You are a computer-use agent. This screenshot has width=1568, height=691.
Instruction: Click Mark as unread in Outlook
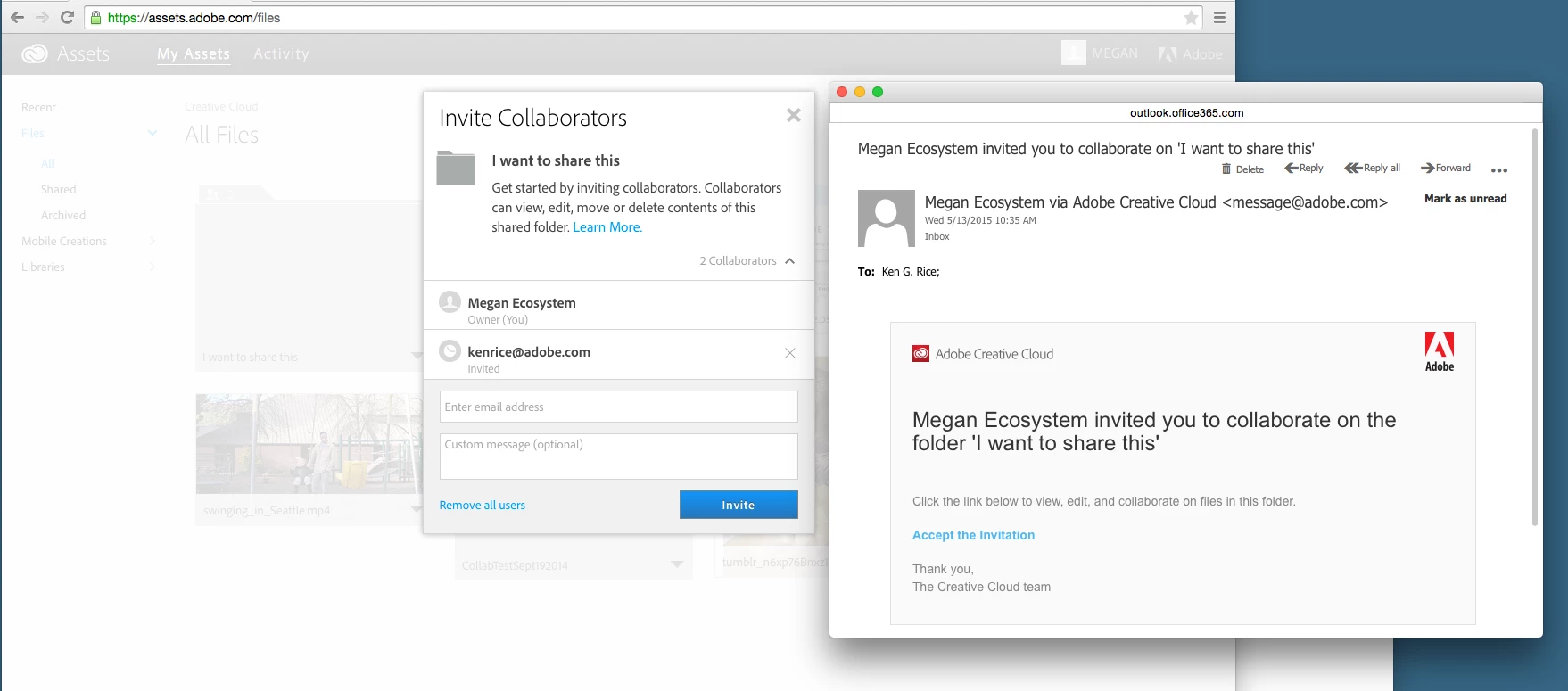(x=1465, y=199)
